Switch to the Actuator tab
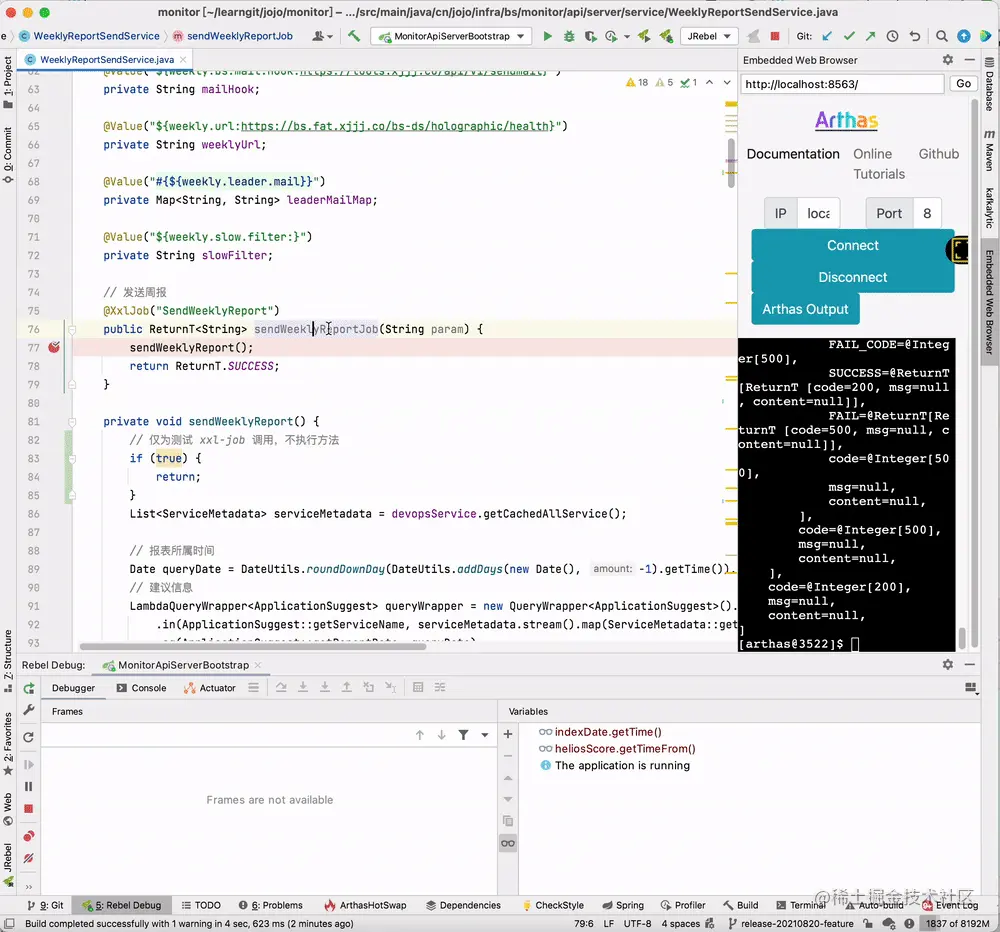The height and width of the screenshot is (932, 1000). pos(217,687)
